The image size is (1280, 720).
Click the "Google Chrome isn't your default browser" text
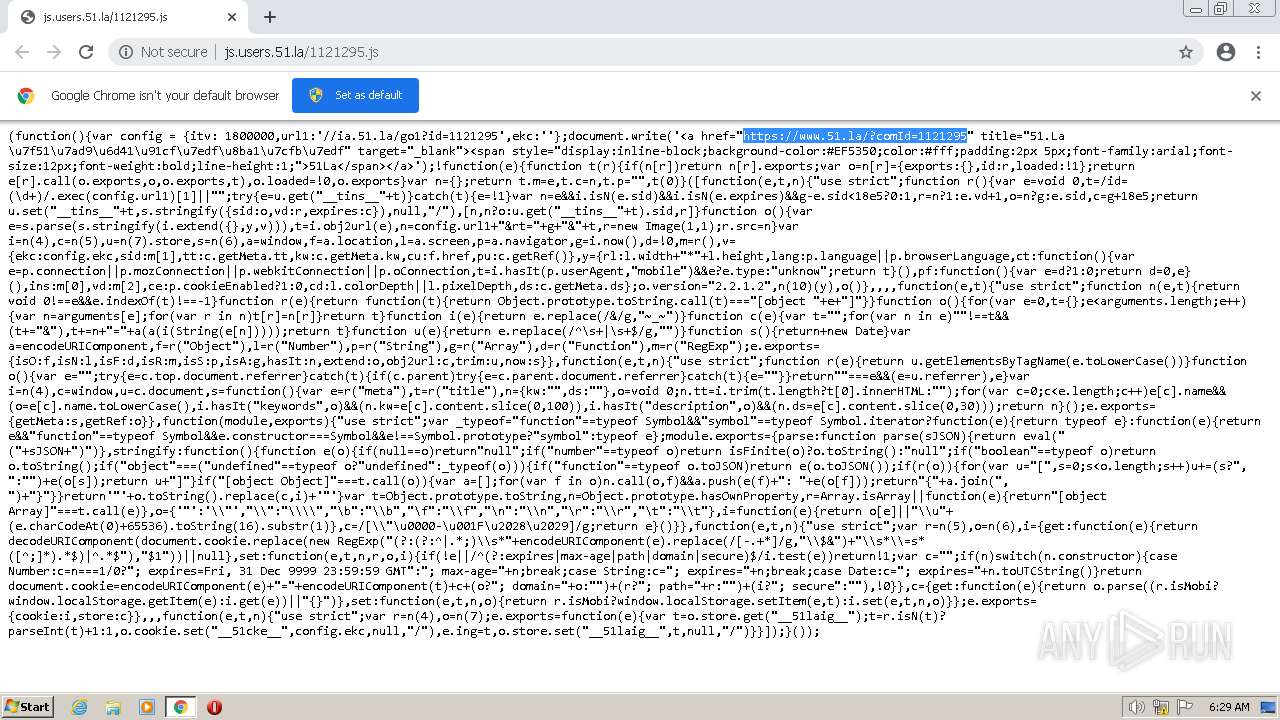click(x=165, y=96)
